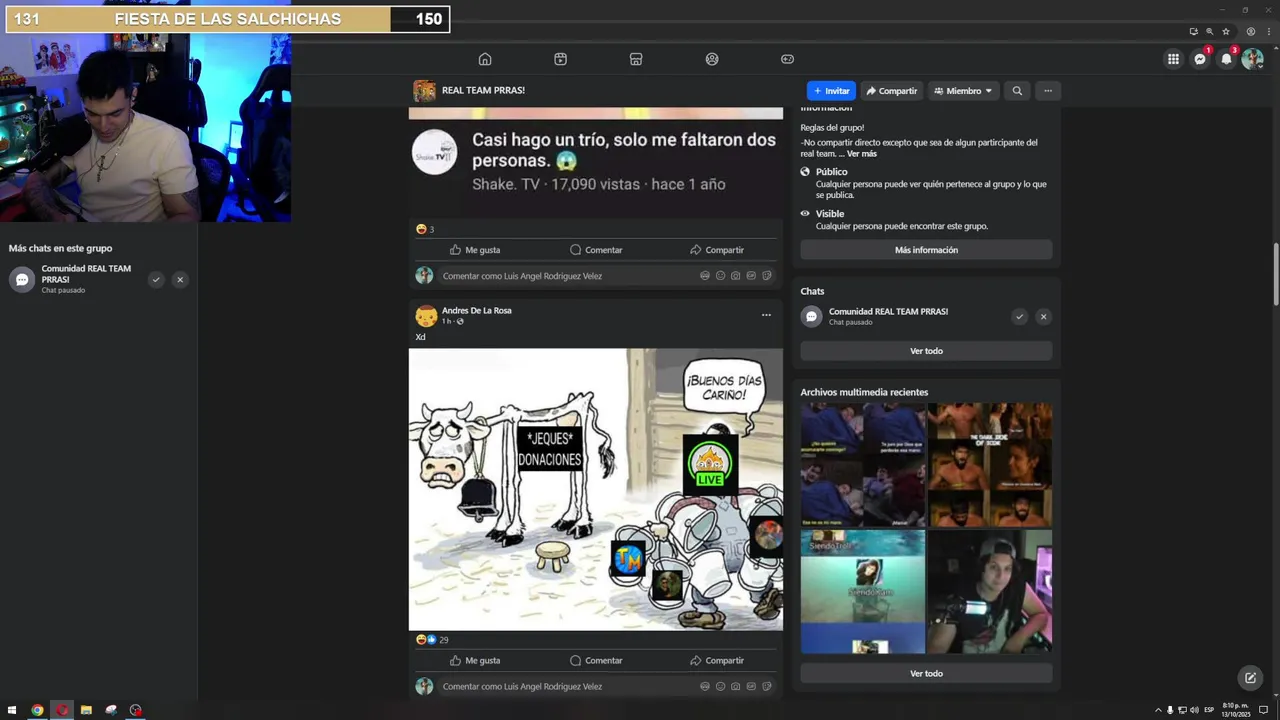Open the Gaming icon in top navigation
This screenshot has height=720, width=1280.
(x=787, y=59)
